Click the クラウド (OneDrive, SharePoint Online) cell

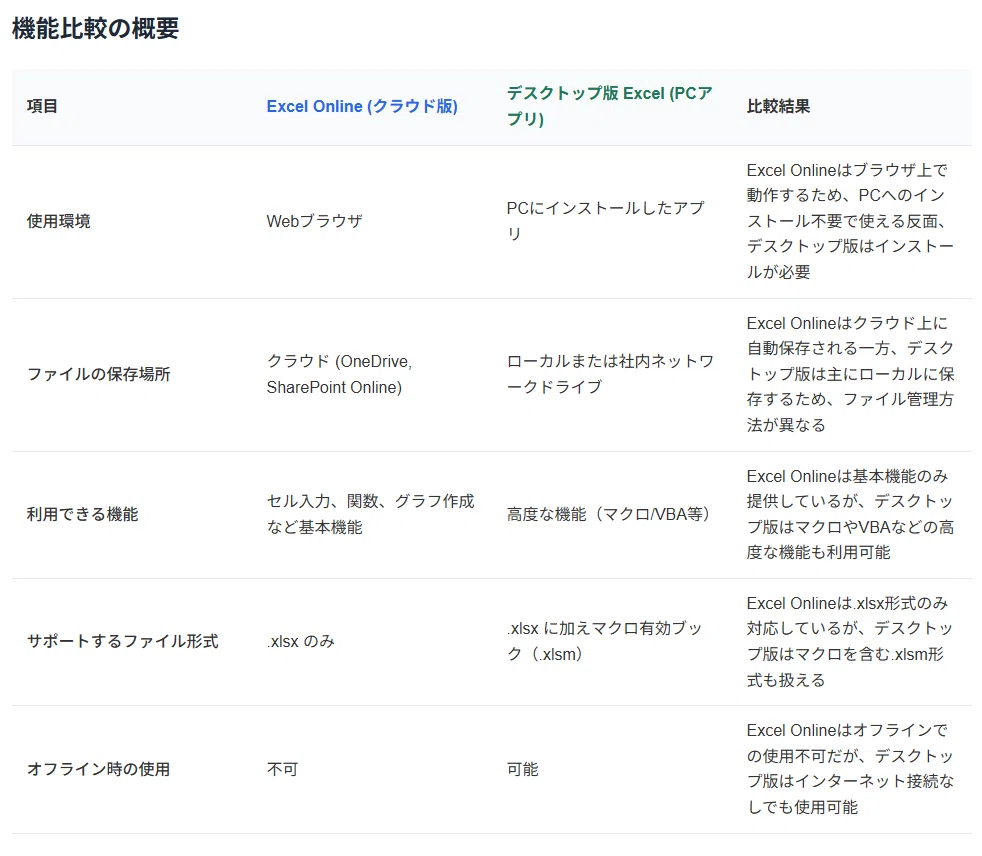[339, 374]
